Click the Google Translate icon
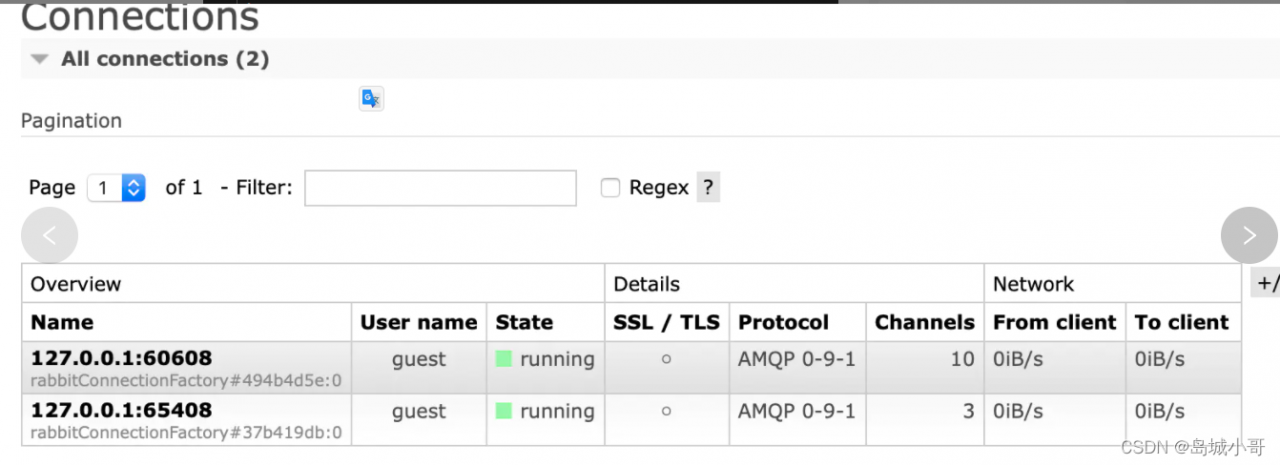1280x465 pixels. pyautogui.click(x=371, y=98)
